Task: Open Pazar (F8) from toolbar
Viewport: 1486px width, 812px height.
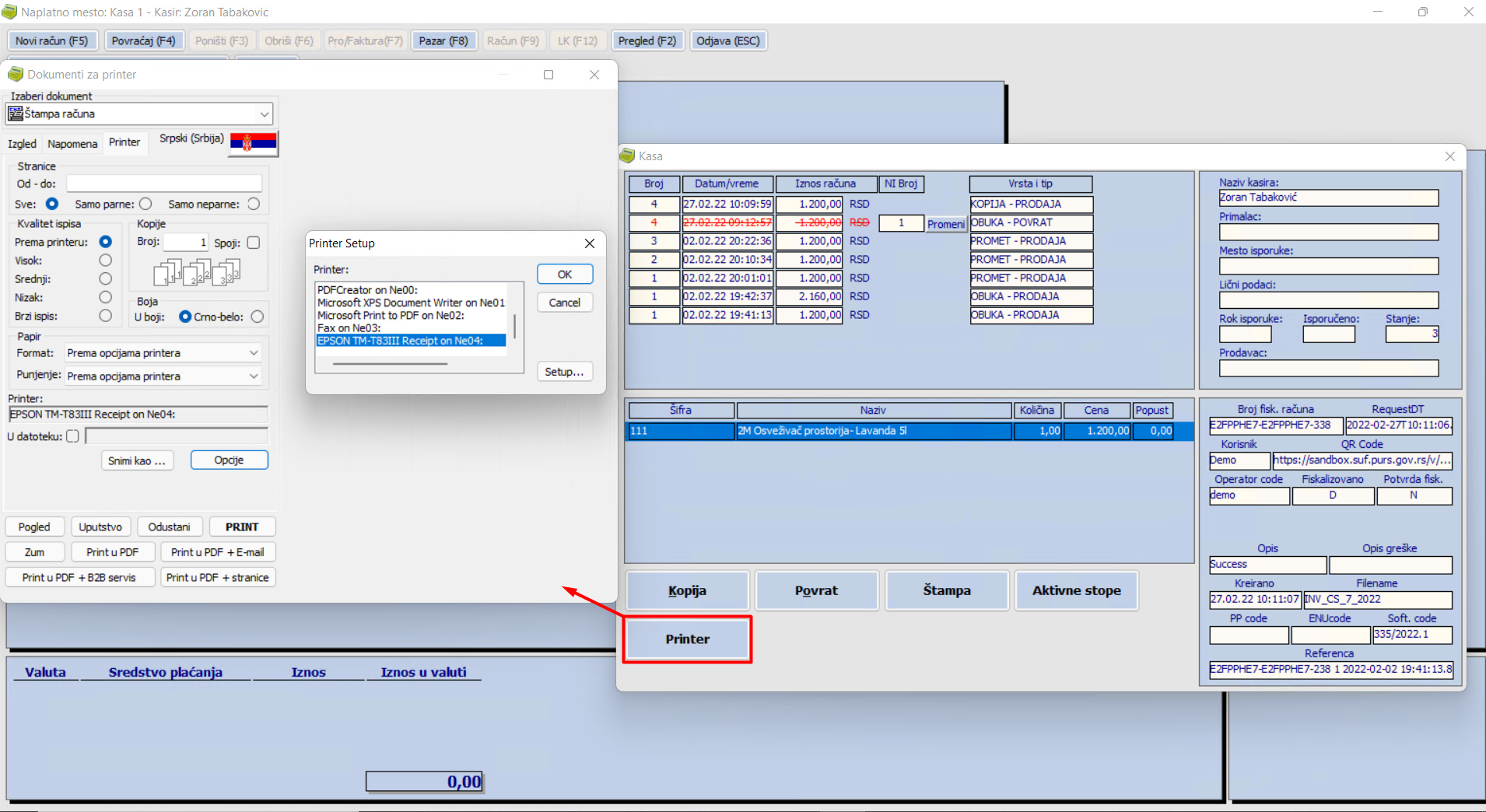Action: click(x=443, y=40)
